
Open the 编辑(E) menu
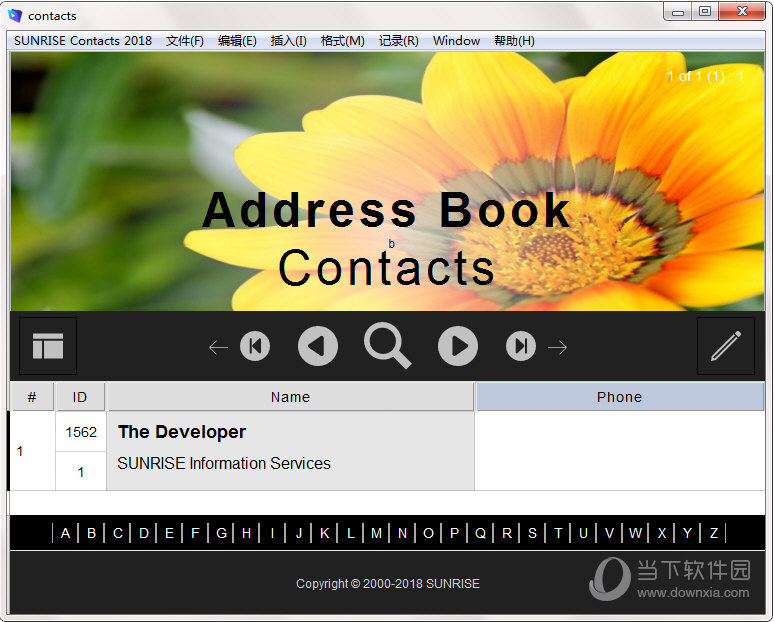tap(237, 40)
